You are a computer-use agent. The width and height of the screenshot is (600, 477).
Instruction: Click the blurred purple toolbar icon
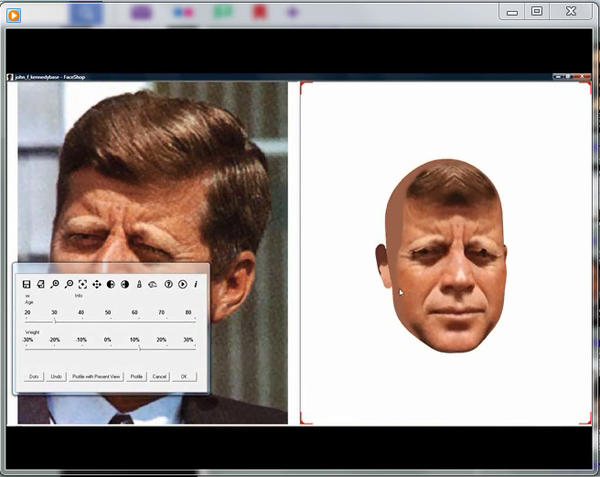[x=141, y=12]
